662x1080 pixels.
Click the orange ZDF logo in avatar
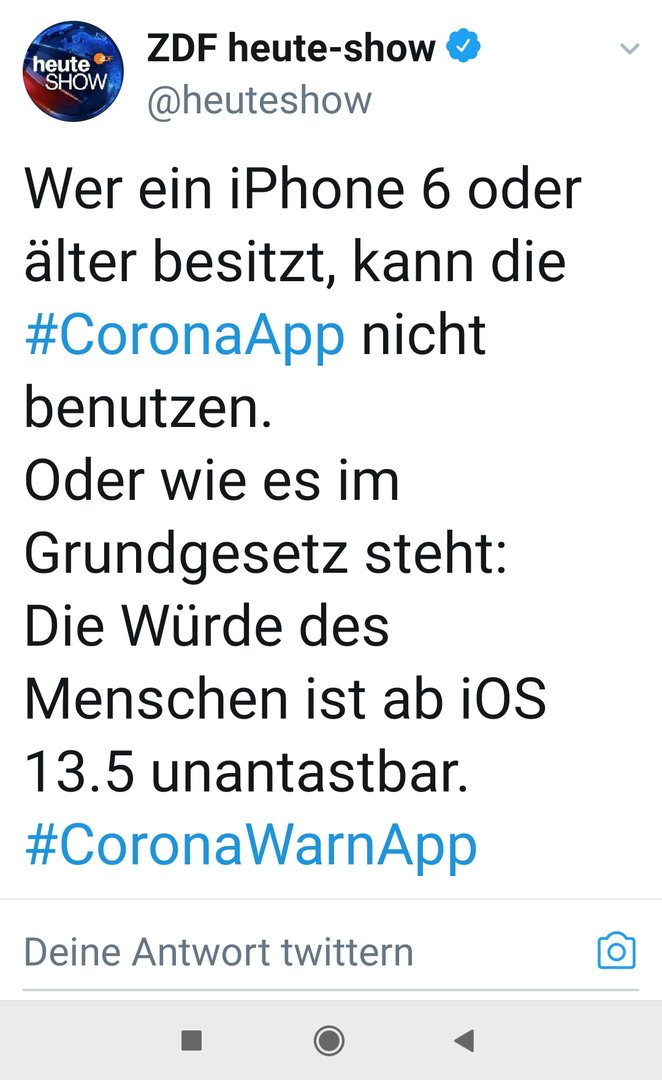coord(101,60)
